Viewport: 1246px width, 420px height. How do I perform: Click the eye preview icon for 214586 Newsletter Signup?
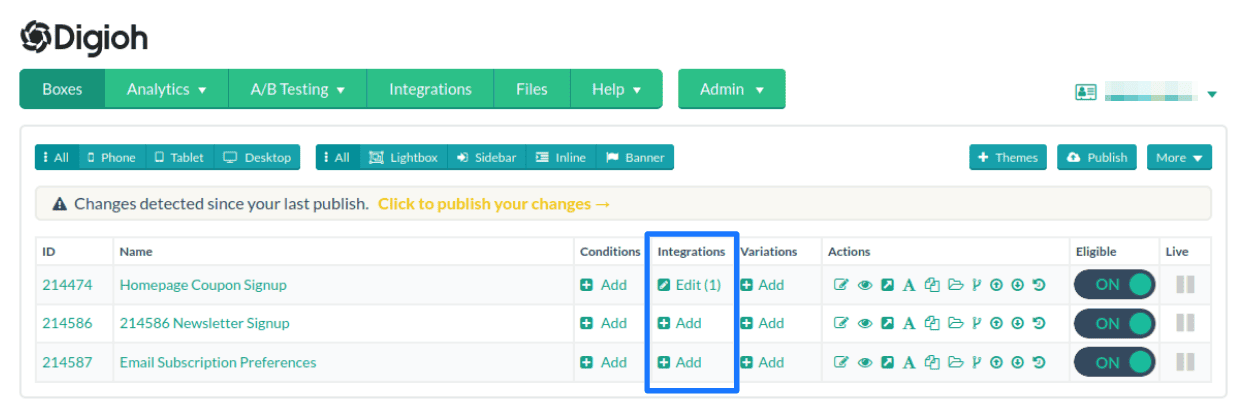click(865, 324)
